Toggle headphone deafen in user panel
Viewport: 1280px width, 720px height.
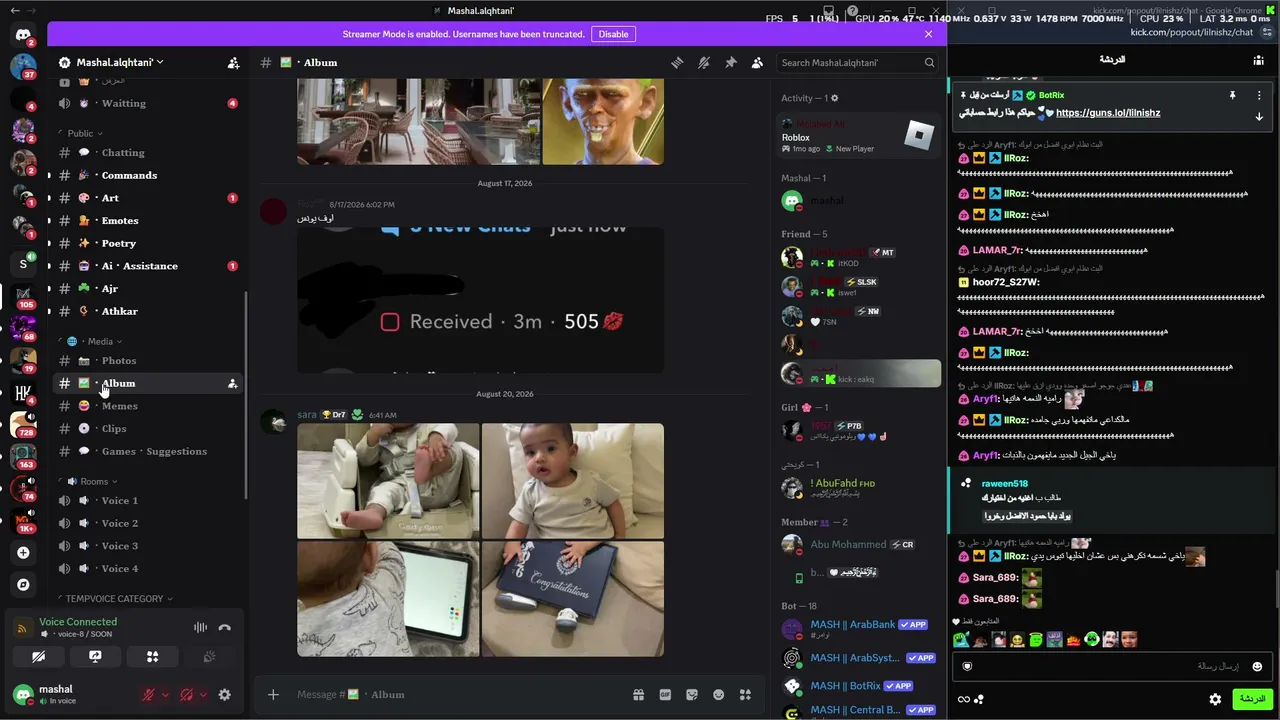point(186,695)
